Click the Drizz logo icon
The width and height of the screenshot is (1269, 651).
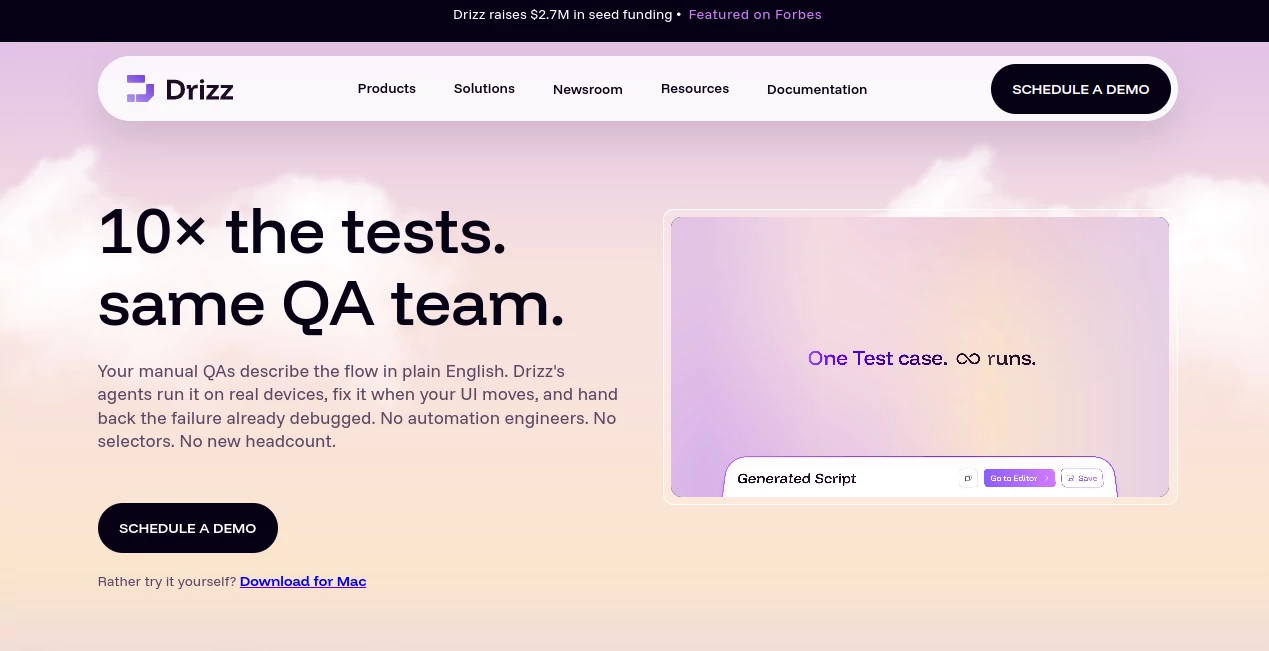point(140,89)
